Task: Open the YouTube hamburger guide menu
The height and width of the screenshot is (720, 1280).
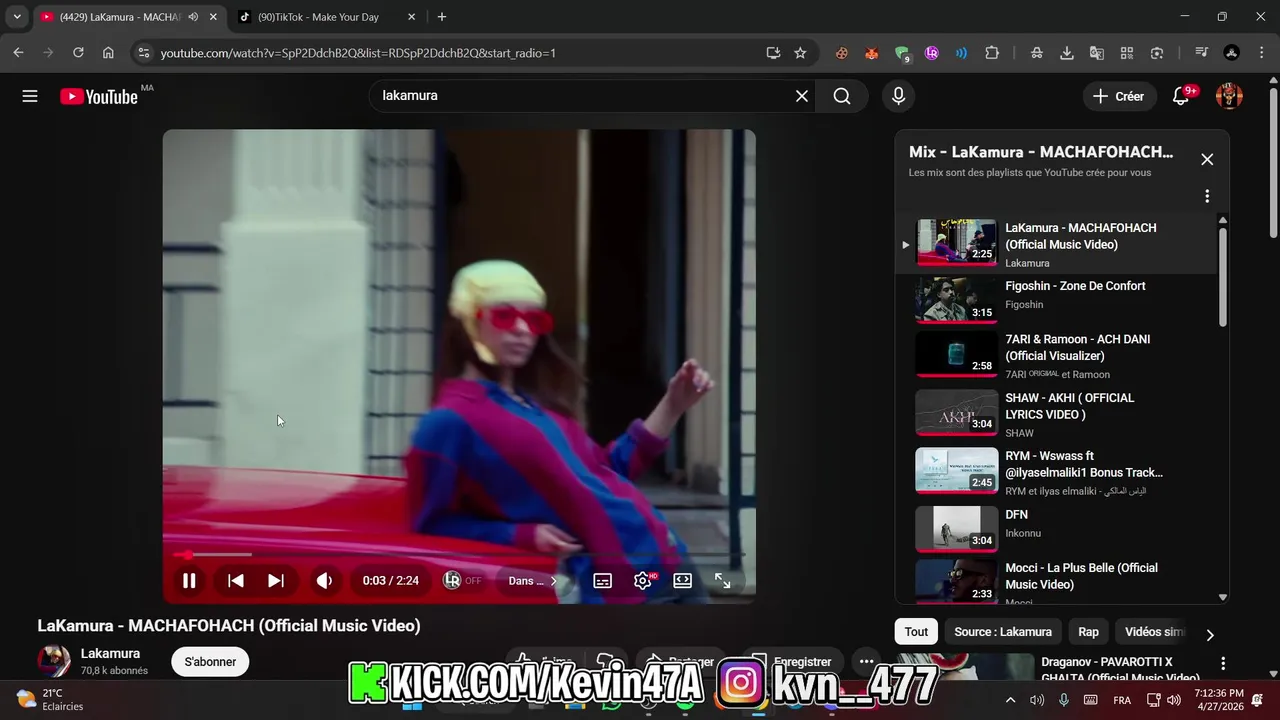Action: pos(30,96)
